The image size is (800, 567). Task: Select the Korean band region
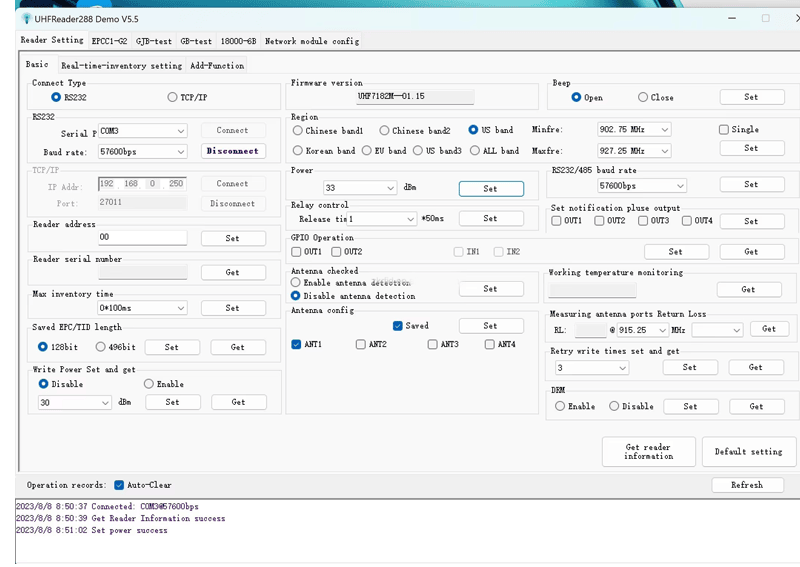324,151
